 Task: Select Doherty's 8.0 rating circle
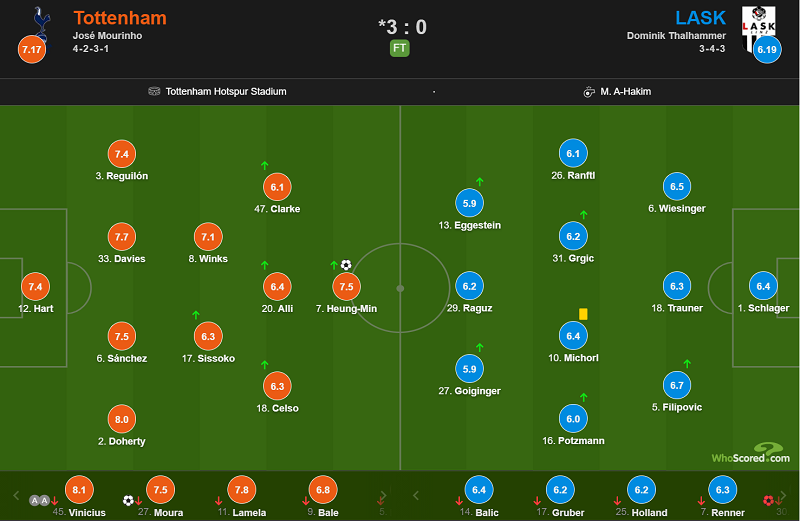point(122,419)
